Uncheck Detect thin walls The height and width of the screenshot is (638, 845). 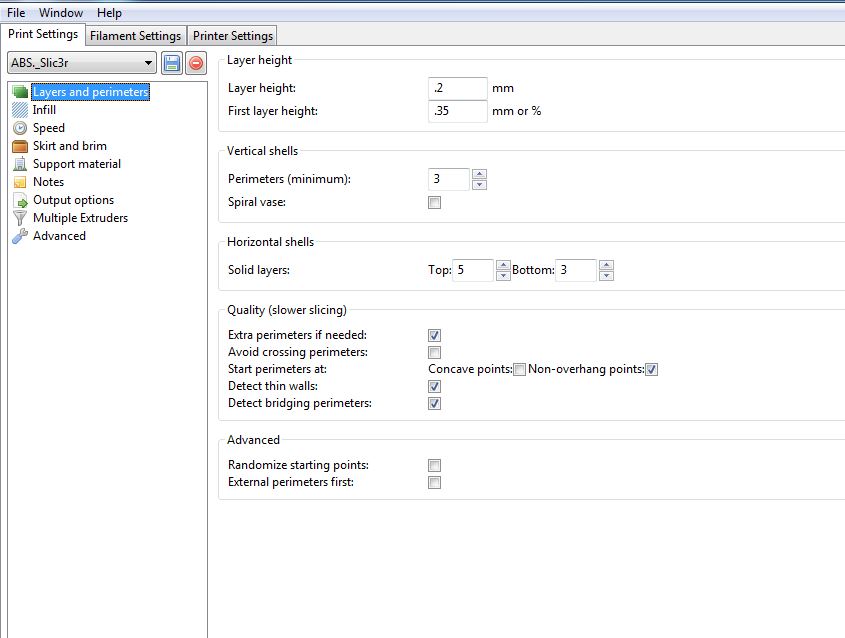(434, 386)
